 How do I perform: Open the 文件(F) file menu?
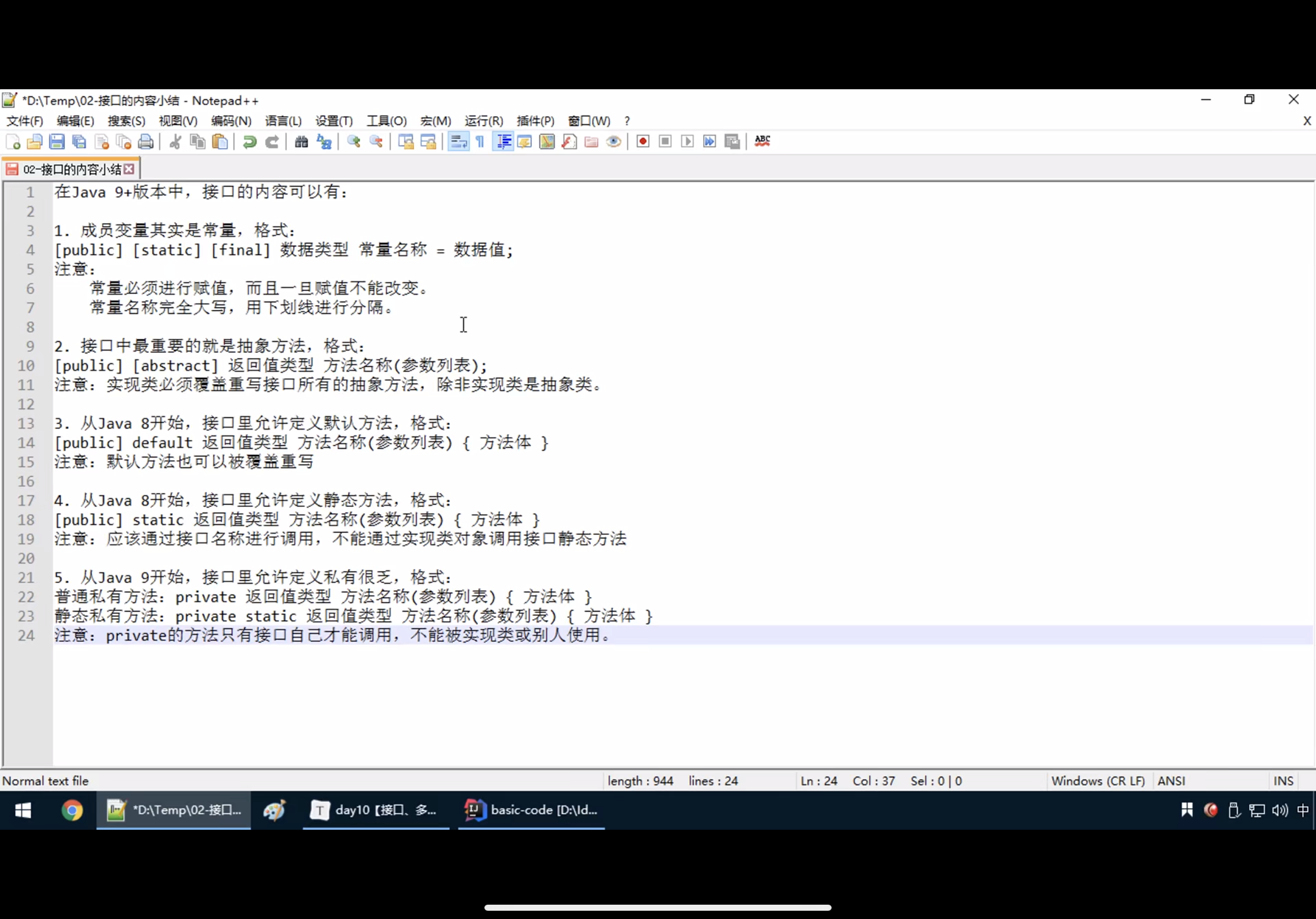(x=25, y=121)
